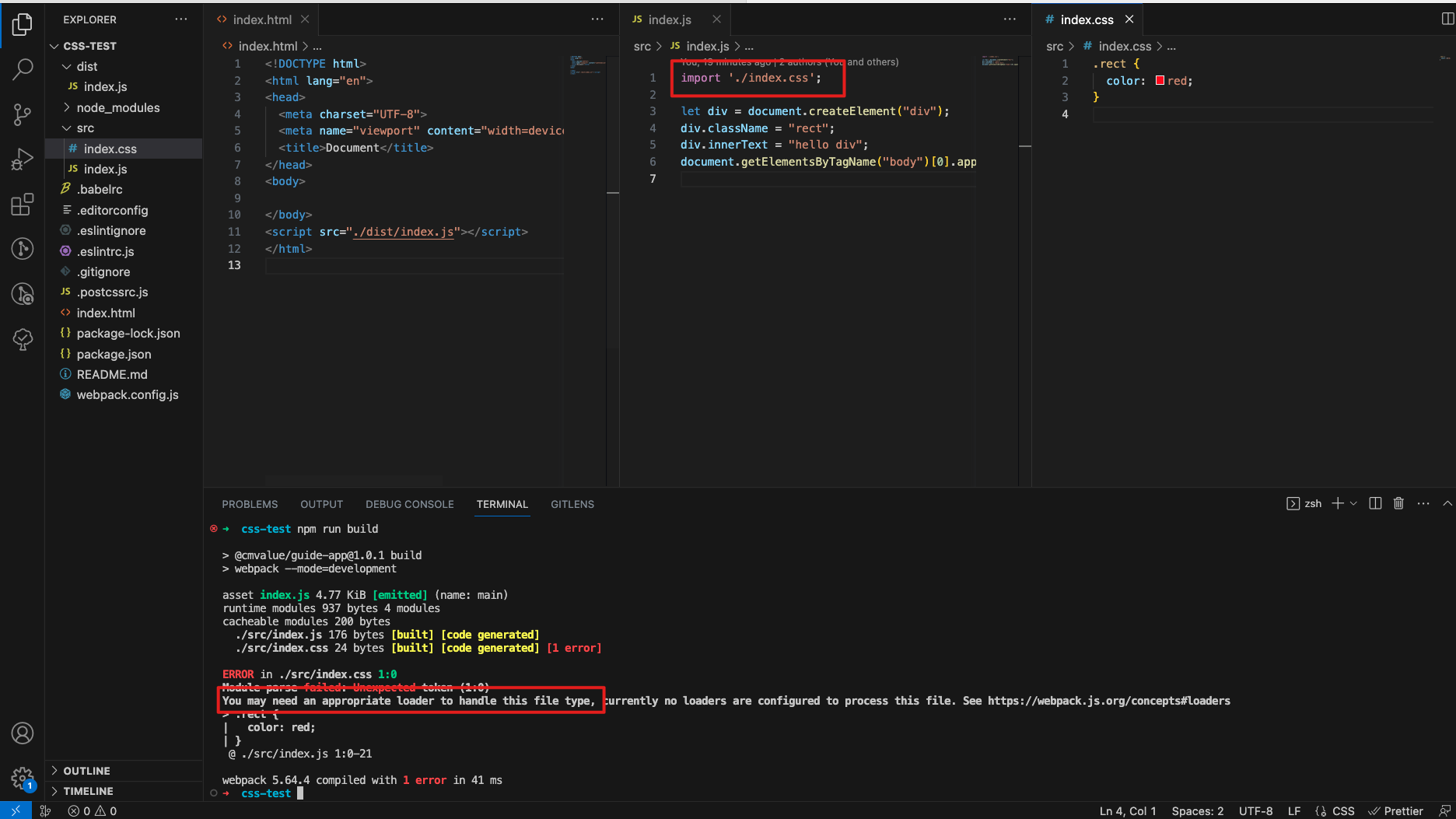This screenshot has width=1456, height=819.
Task: Switch to the GITLENS panel tab
Action: [x=572, y=504]
